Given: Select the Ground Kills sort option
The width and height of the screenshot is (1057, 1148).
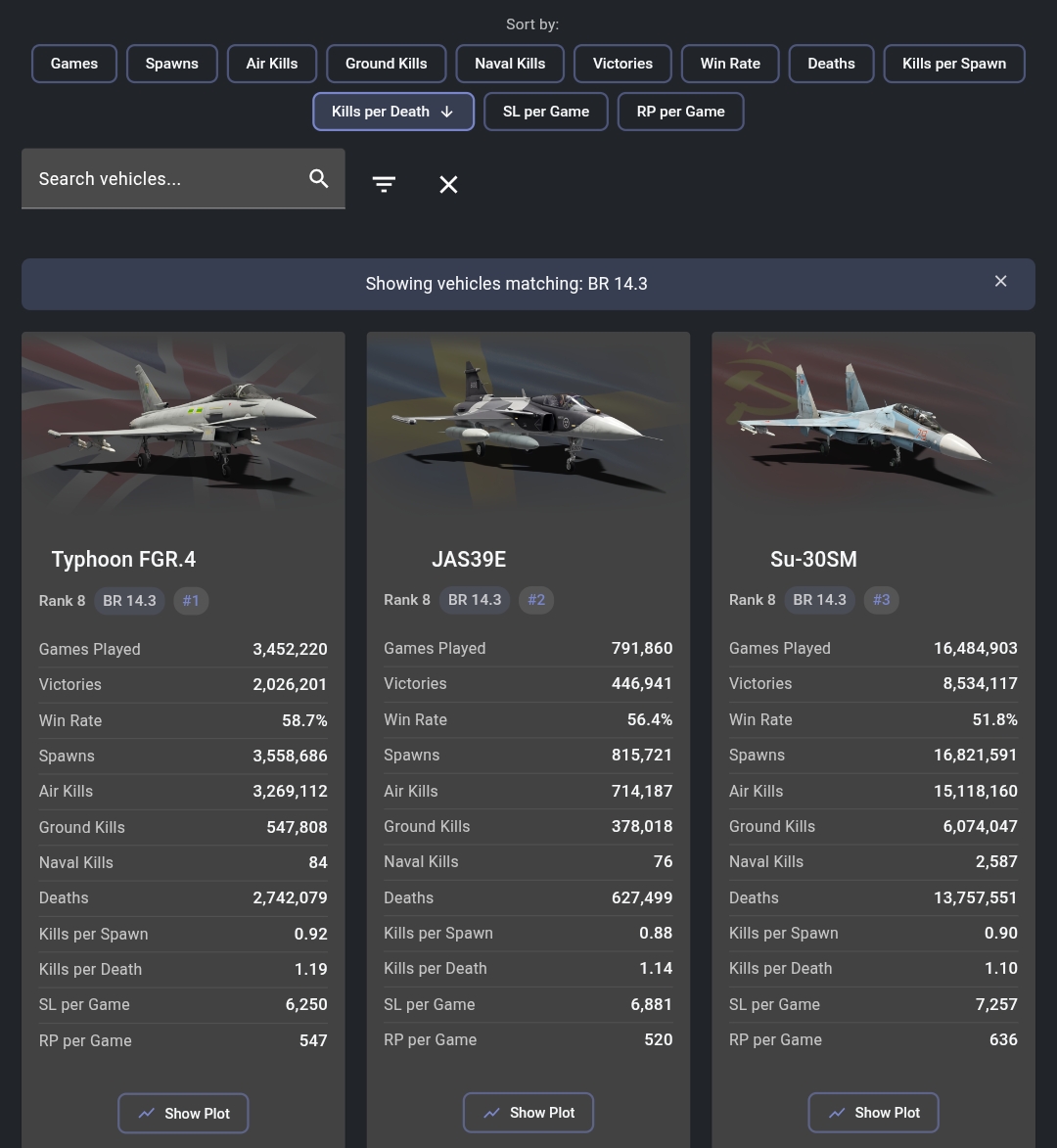Looking at the screenshot, I should point(386,64).
